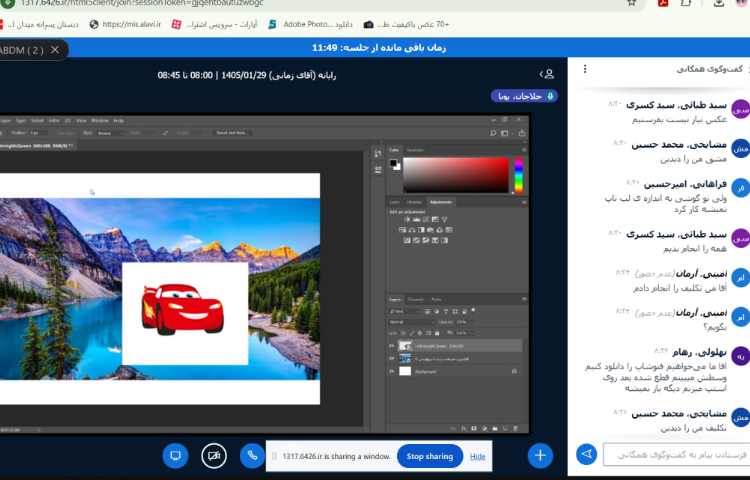
Task: Add a layer mask to the layer
Action: click(474, 428)
